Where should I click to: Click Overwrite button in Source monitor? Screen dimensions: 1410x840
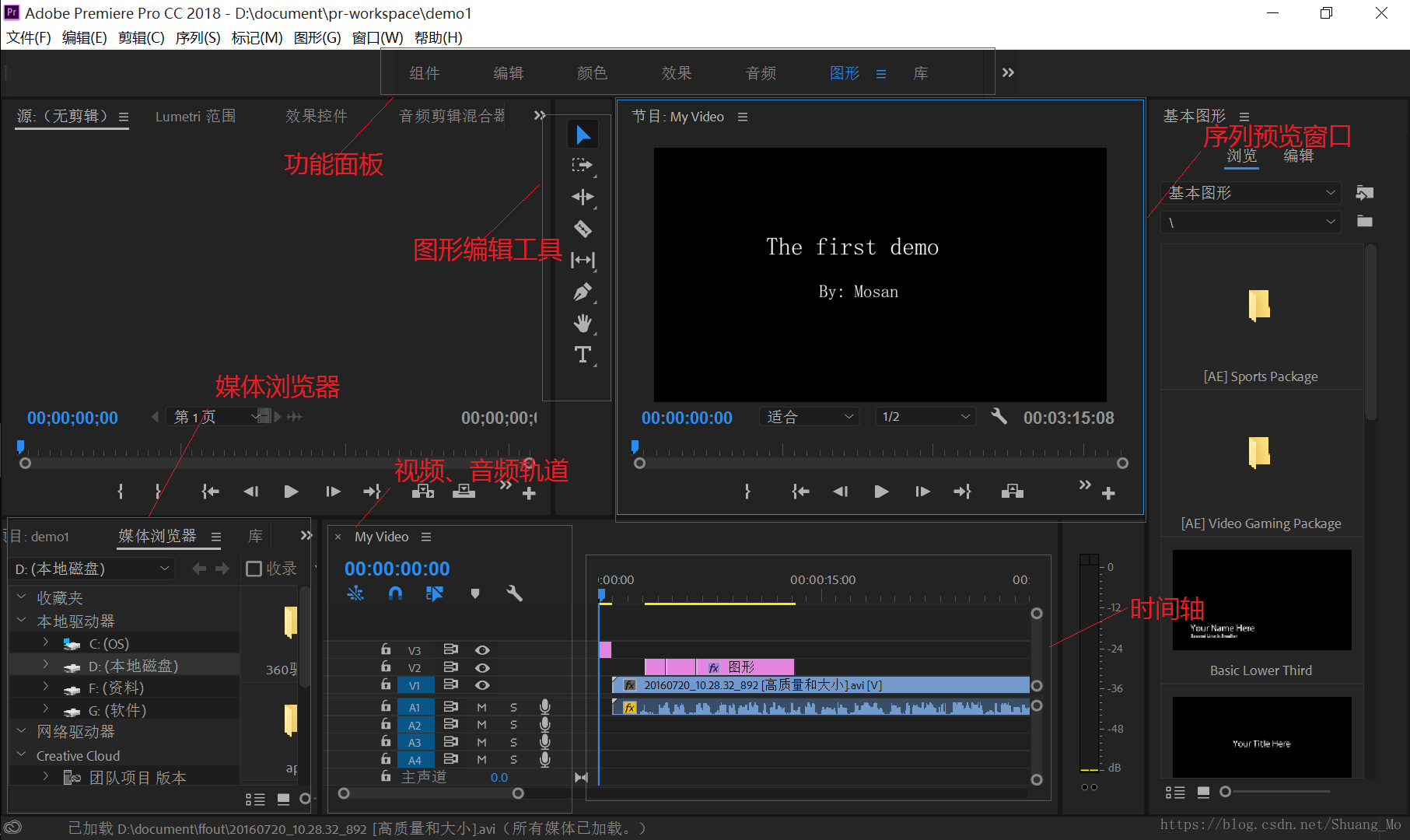pos(464,492)
